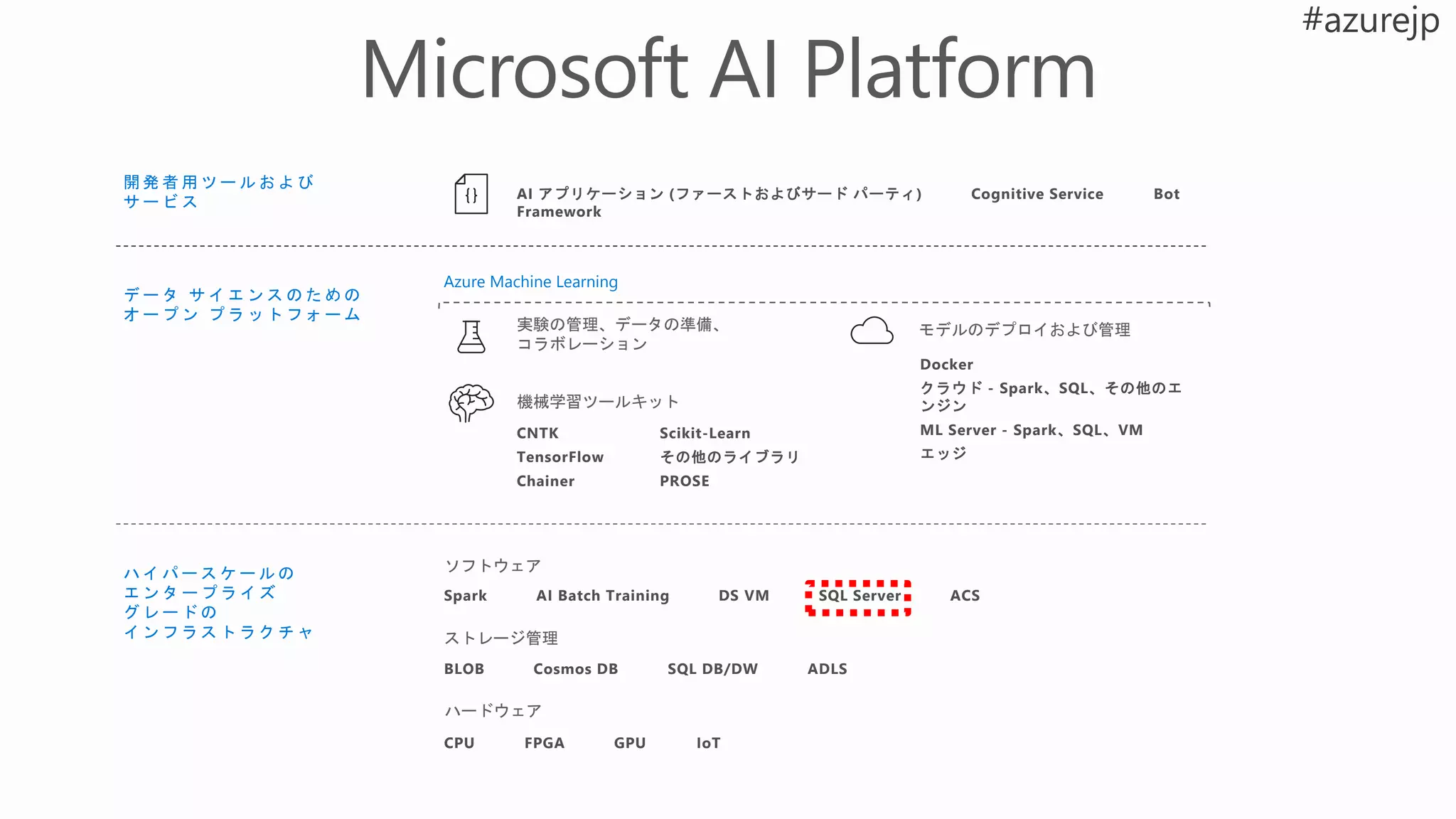Click the Azure Machine Learning heading
This screenshot has width=1456, height=819.
[530, 282]
